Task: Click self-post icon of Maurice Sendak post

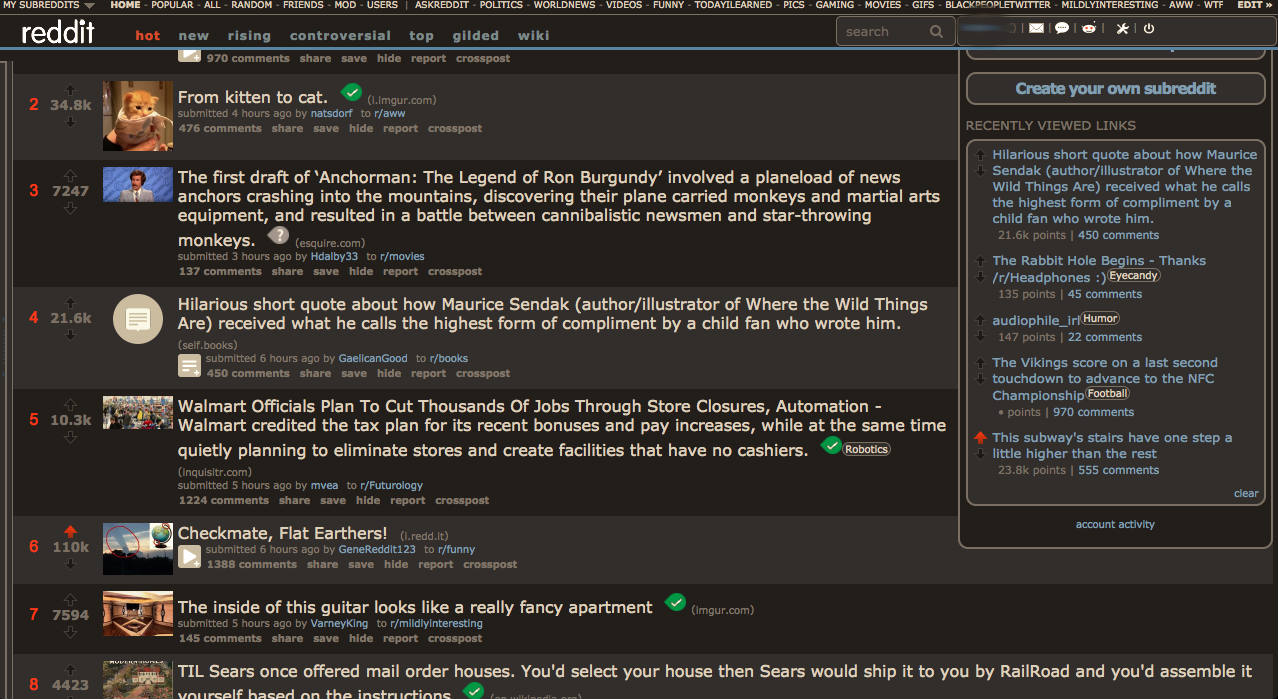Action: [x=138, y=320]
